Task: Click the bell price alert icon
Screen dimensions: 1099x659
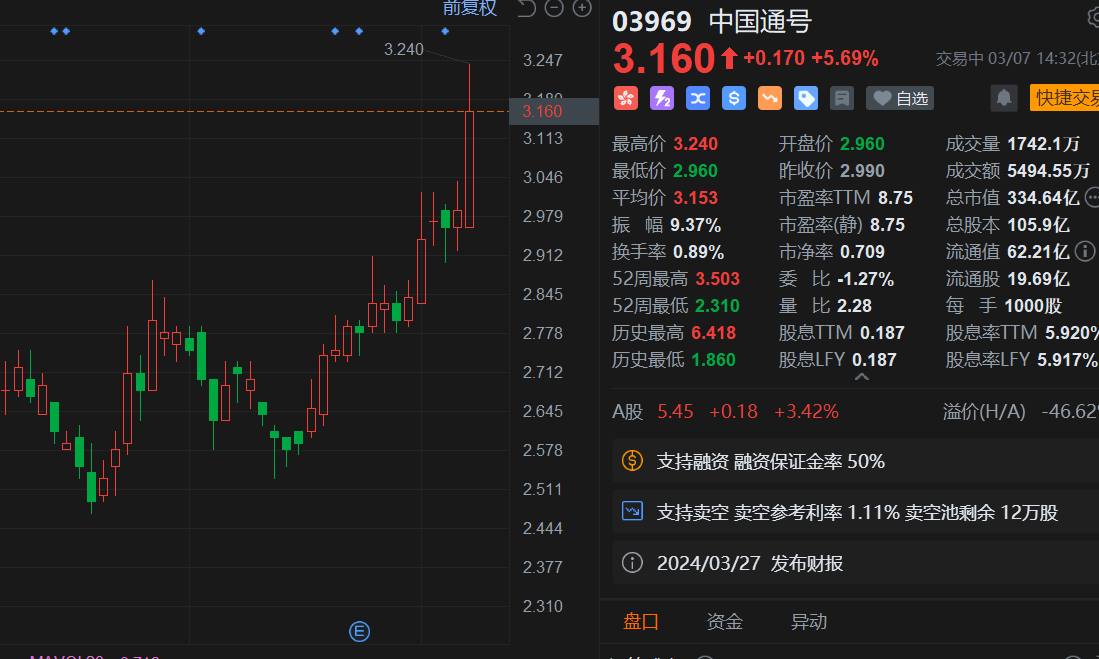Action: click(1004, 98)
